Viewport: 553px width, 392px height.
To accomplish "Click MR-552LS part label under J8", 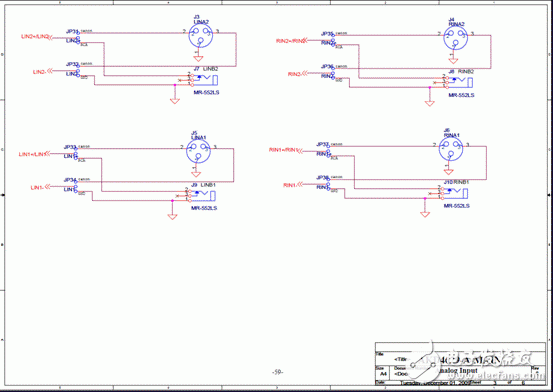I will (x=461, y=95).
